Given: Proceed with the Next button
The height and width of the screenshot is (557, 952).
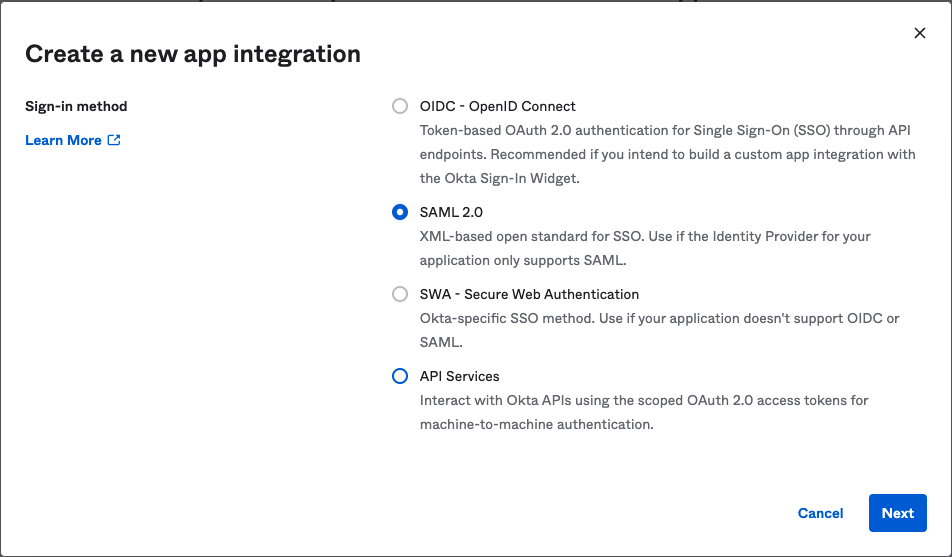Looking at the screenshot, I should [897, 513].
